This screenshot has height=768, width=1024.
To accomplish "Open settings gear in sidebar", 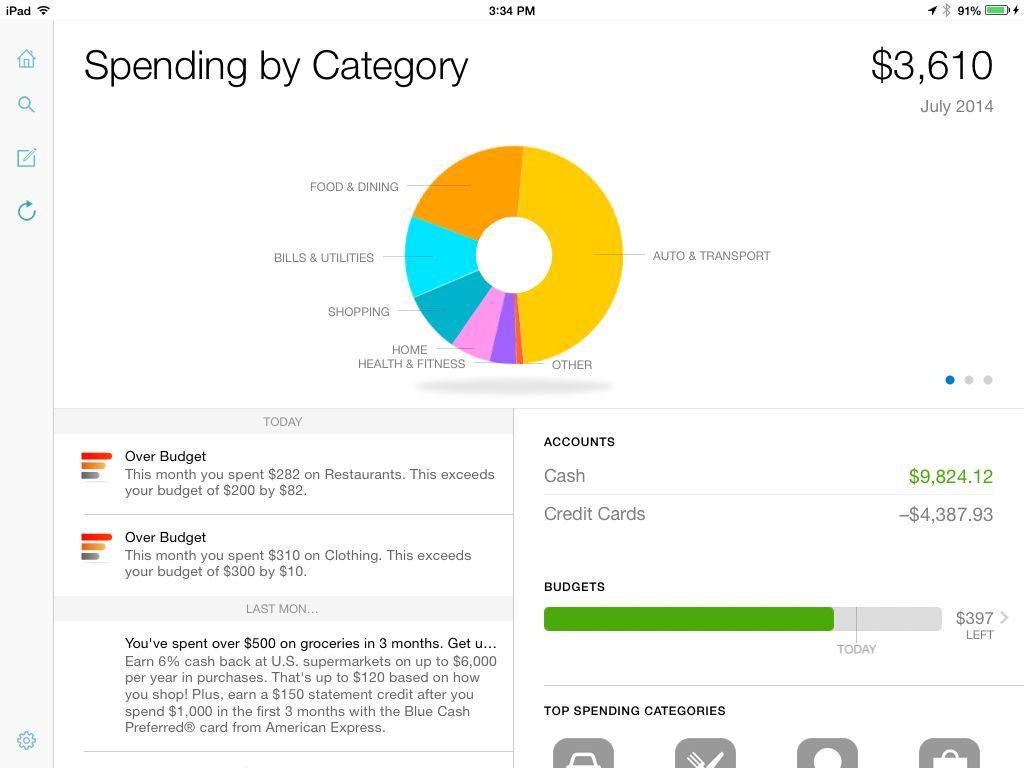I will (27, 740).
